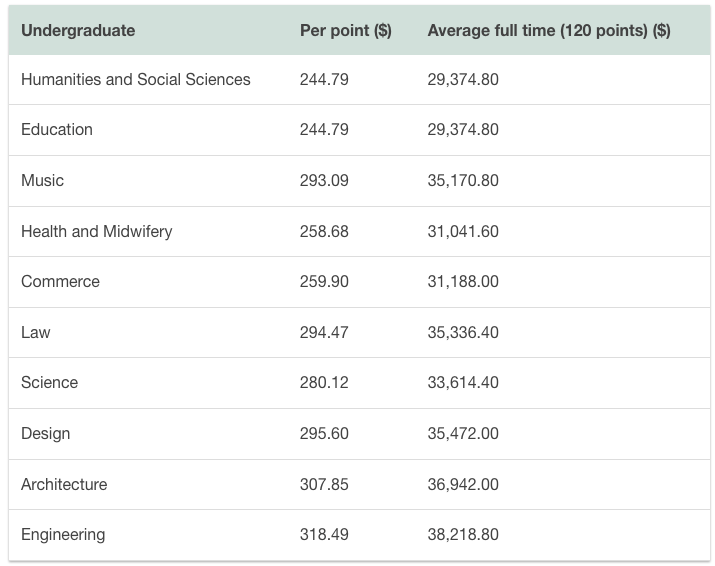This screenshot has height=566, width=715.
Task: Select Commerce full time fee 31,188.00
Action: 463,281
